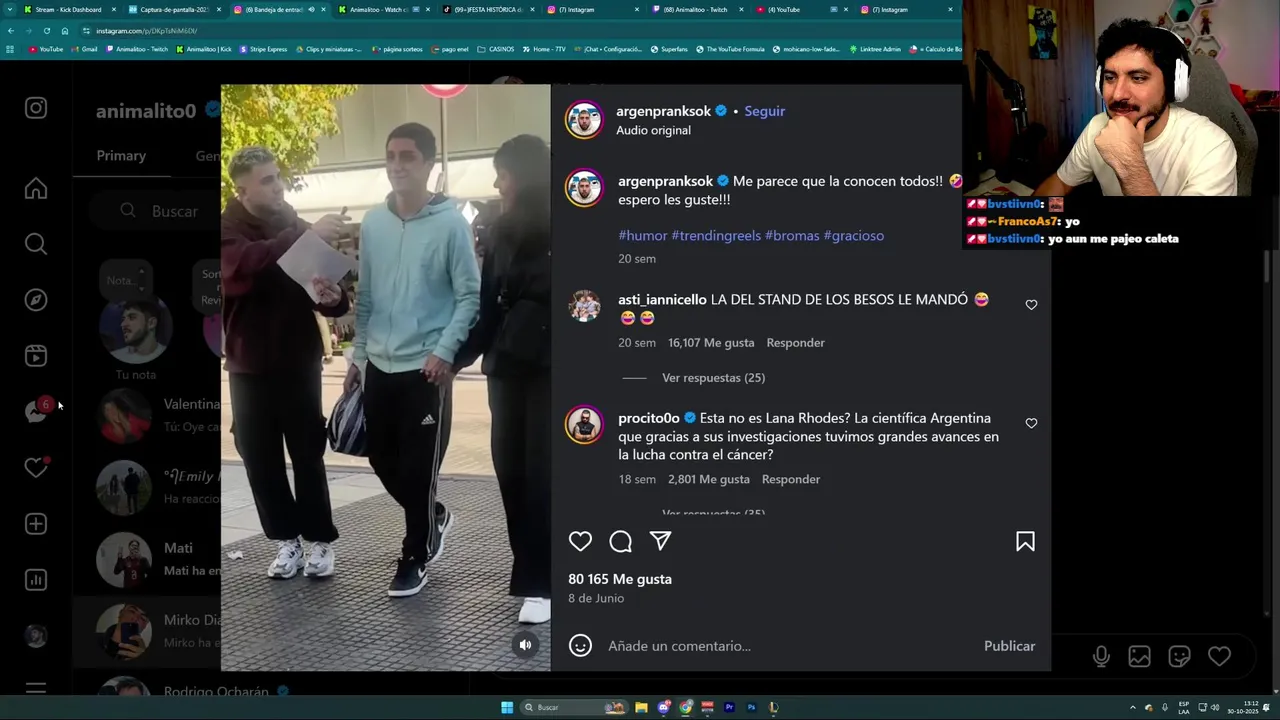Screen dimensions: 1280x720
Task: Open the Reels icon in sidebar
Action: click(36, 356)
